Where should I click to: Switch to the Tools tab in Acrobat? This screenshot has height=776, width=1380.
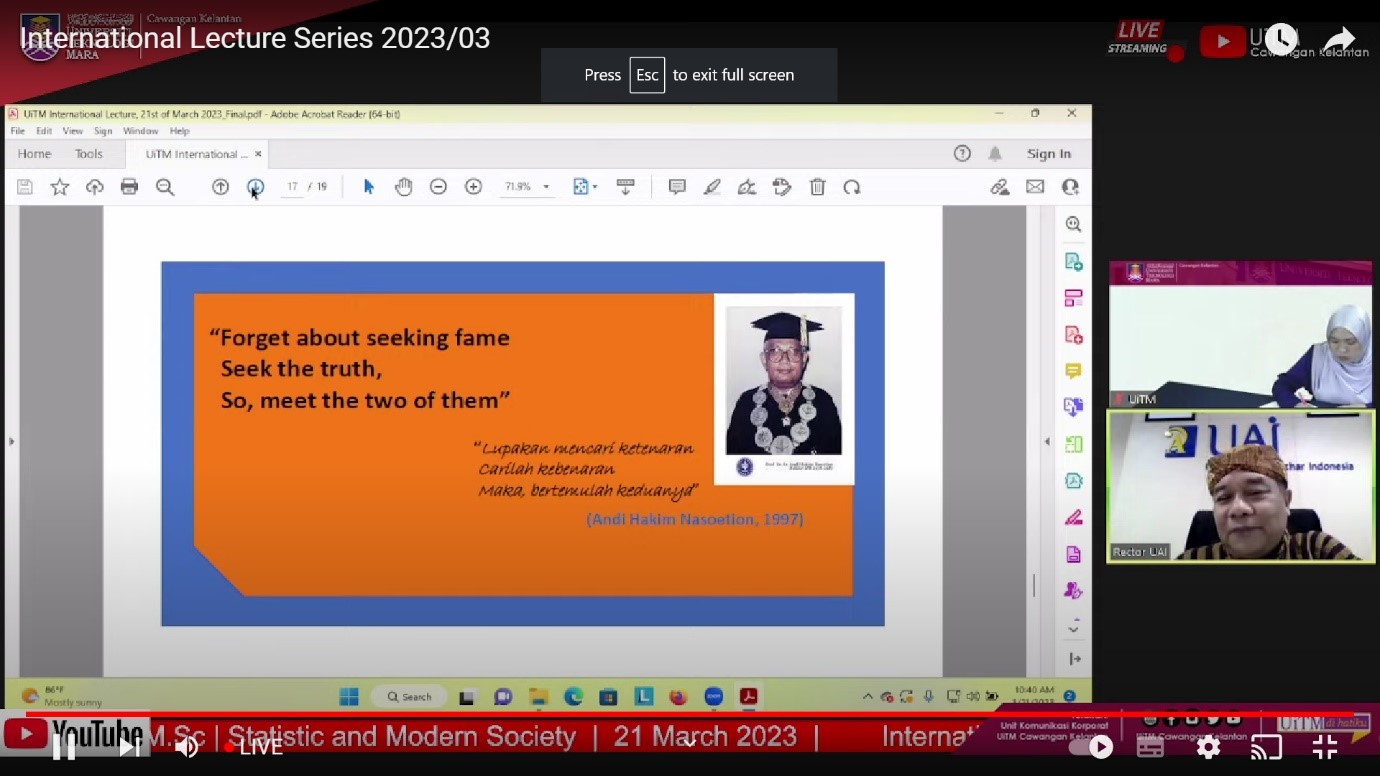(x=88, y=153)
